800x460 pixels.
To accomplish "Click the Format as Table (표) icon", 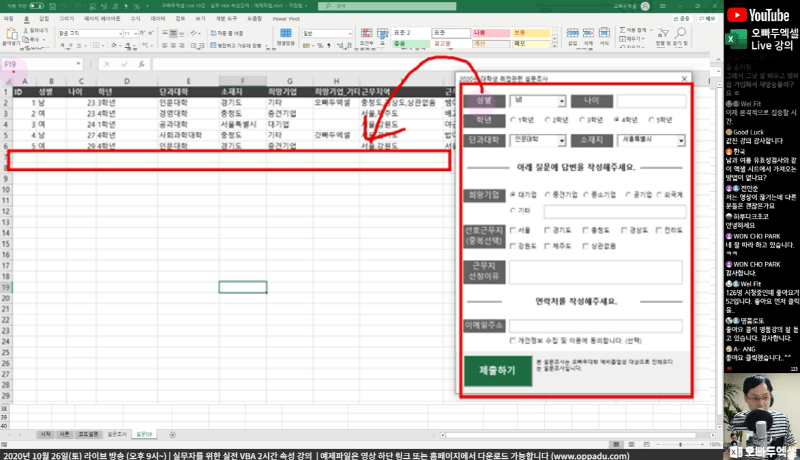I will tap(383, 34).
